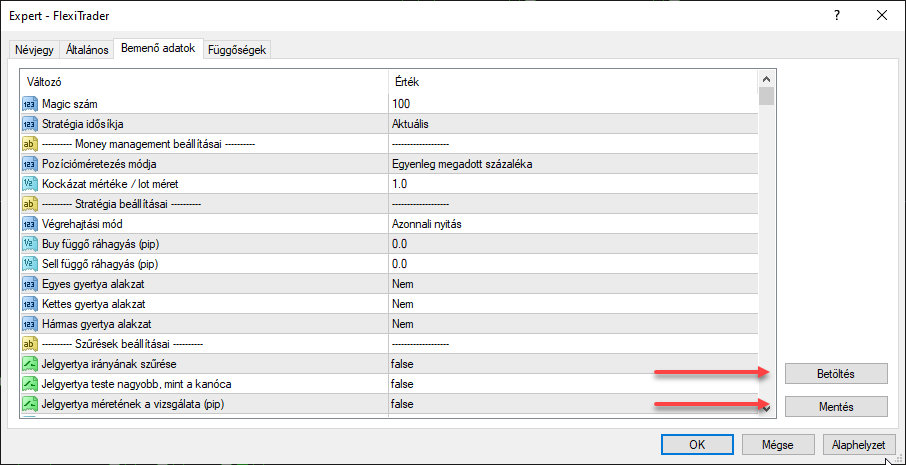
Task: Click the string icon of Stratégia beállításai row
Action: [29, 204]
